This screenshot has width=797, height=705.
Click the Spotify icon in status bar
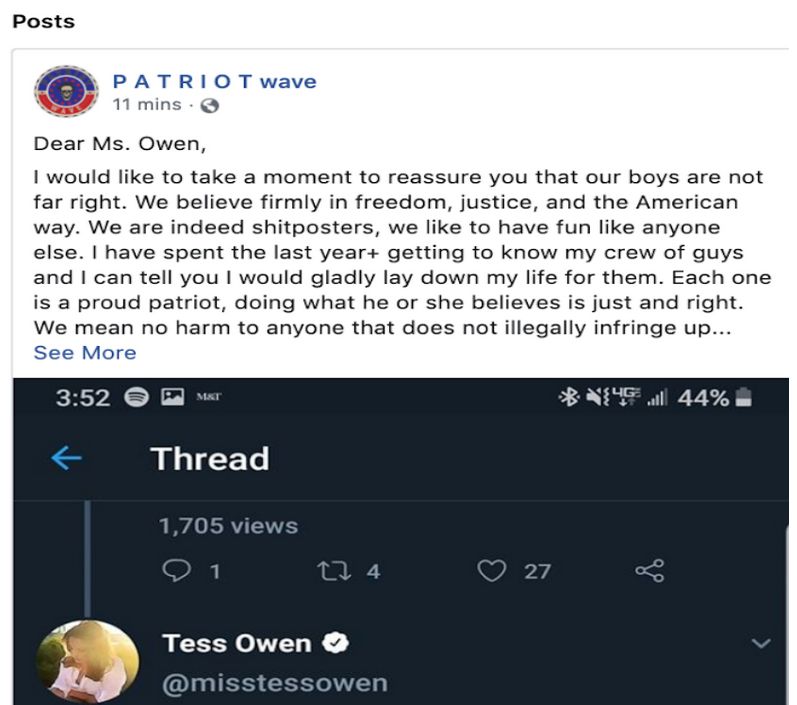point(137,397)
